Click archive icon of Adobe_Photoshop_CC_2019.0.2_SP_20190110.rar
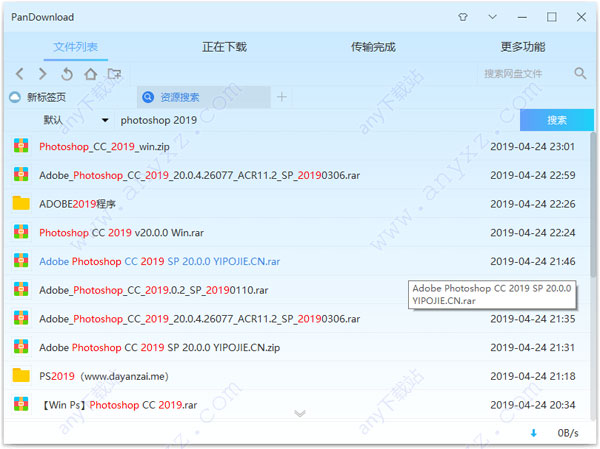Viewport: 600px width, 449px height. [x=21, y=289]
